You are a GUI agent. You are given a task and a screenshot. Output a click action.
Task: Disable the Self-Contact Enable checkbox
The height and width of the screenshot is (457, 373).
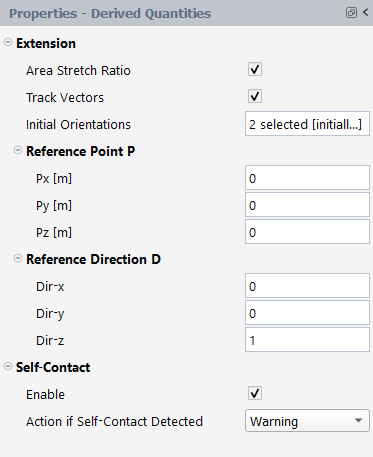255,394
